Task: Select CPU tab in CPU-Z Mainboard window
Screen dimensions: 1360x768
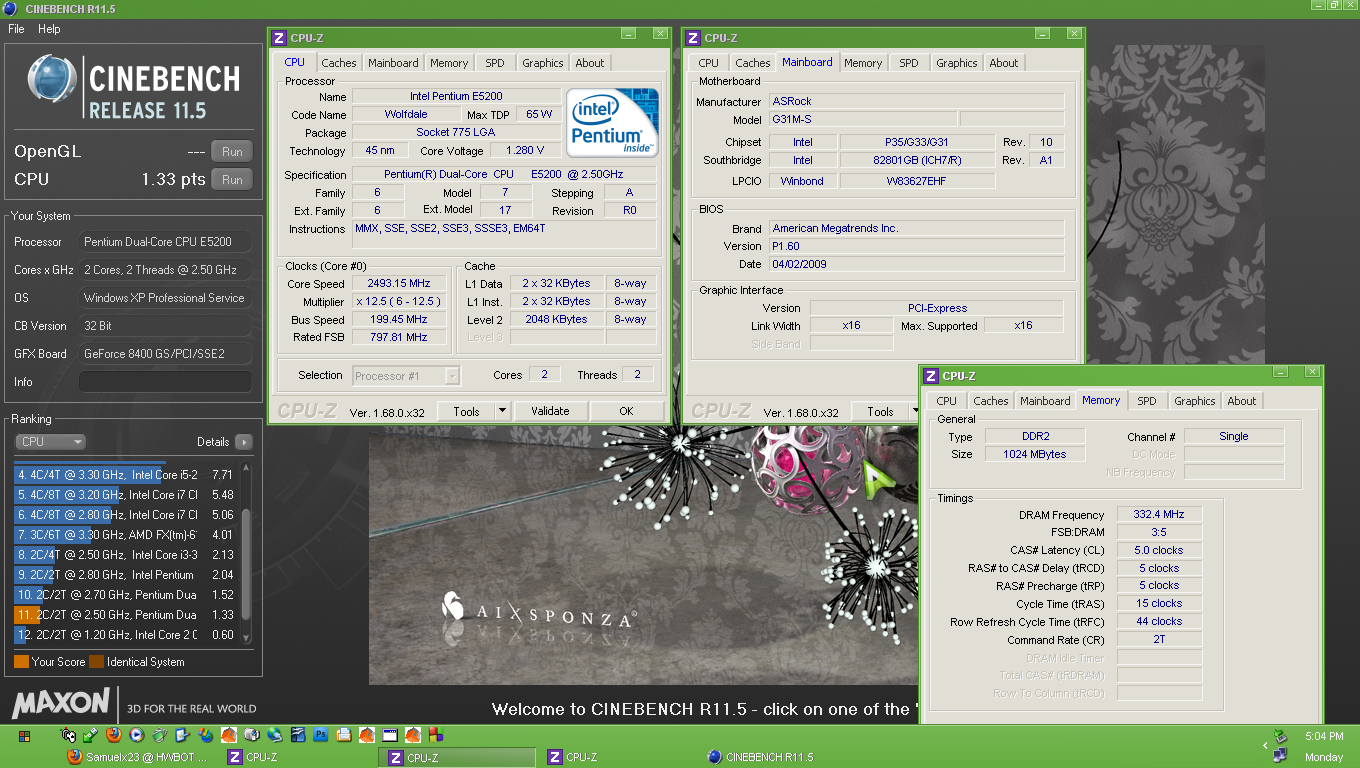Action: tap(709, 63)
